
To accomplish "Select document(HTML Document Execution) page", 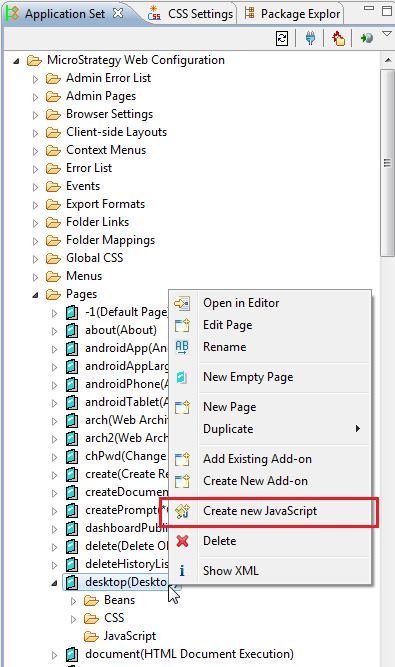I will click(189, 654).
